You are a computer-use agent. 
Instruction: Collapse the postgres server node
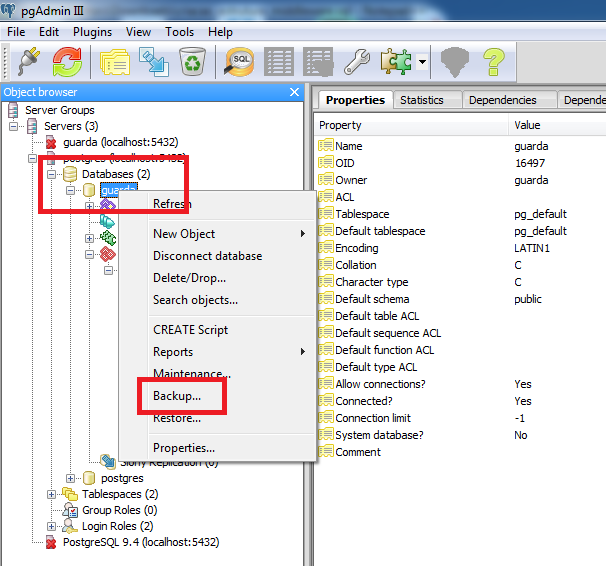(x=32, y=158)
